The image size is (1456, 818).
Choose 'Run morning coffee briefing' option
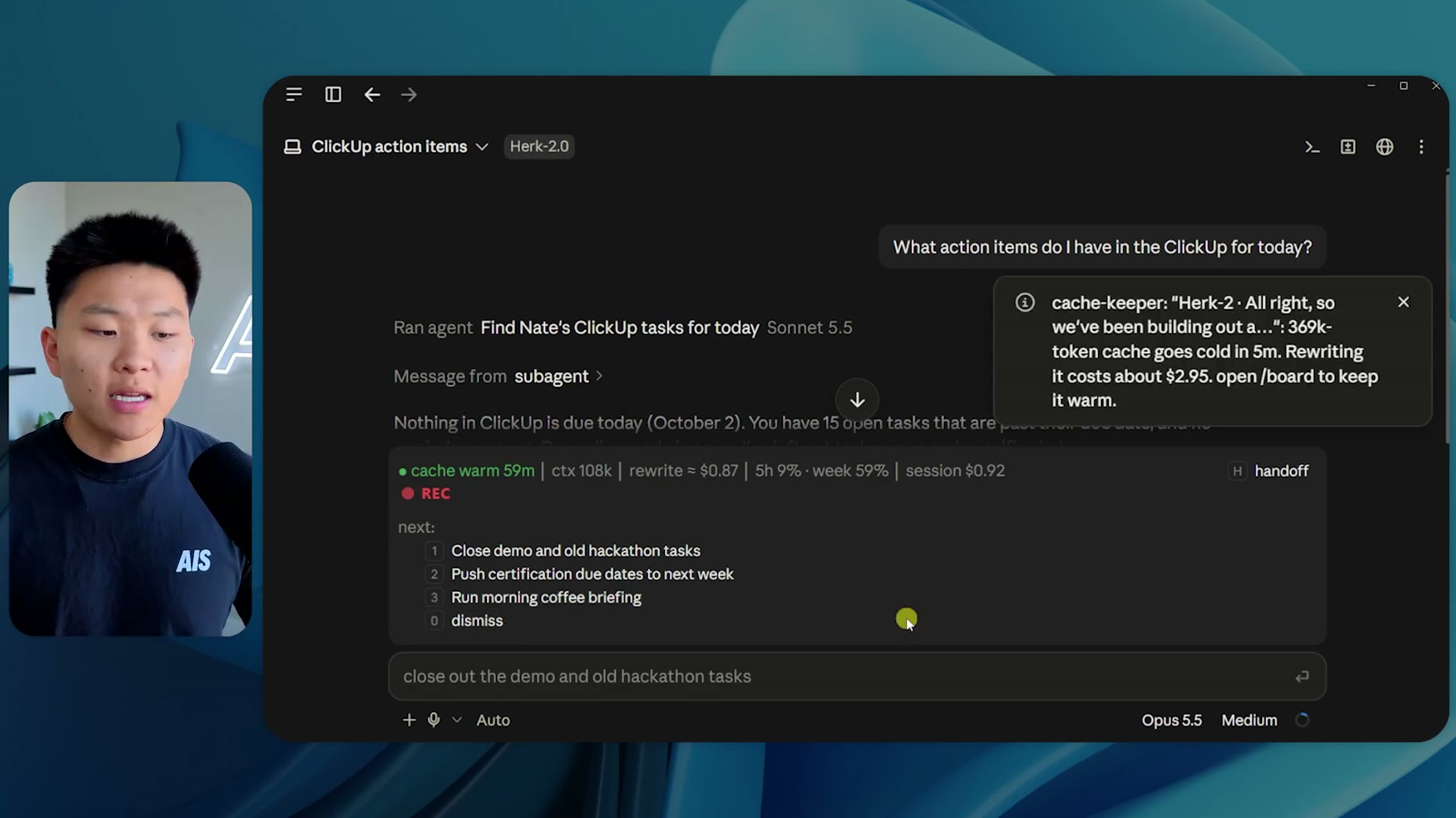click(546, 597)
